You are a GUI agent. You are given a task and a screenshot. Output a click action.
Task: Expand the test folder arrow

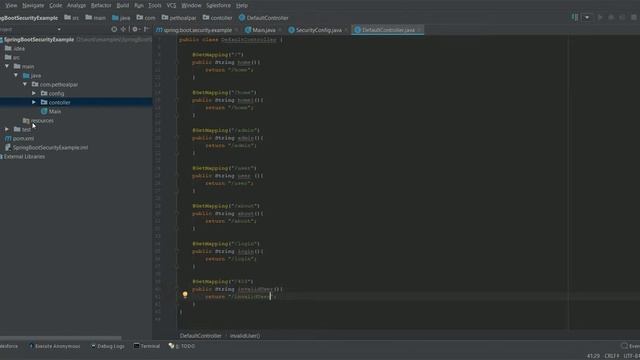7,129
